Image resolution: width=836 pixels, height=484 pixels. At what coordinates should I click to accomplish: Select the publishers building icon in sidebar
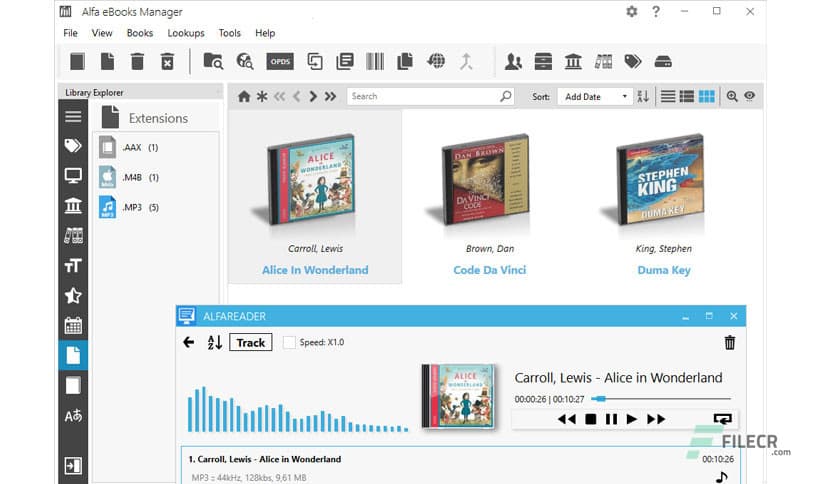pos(73,205)
